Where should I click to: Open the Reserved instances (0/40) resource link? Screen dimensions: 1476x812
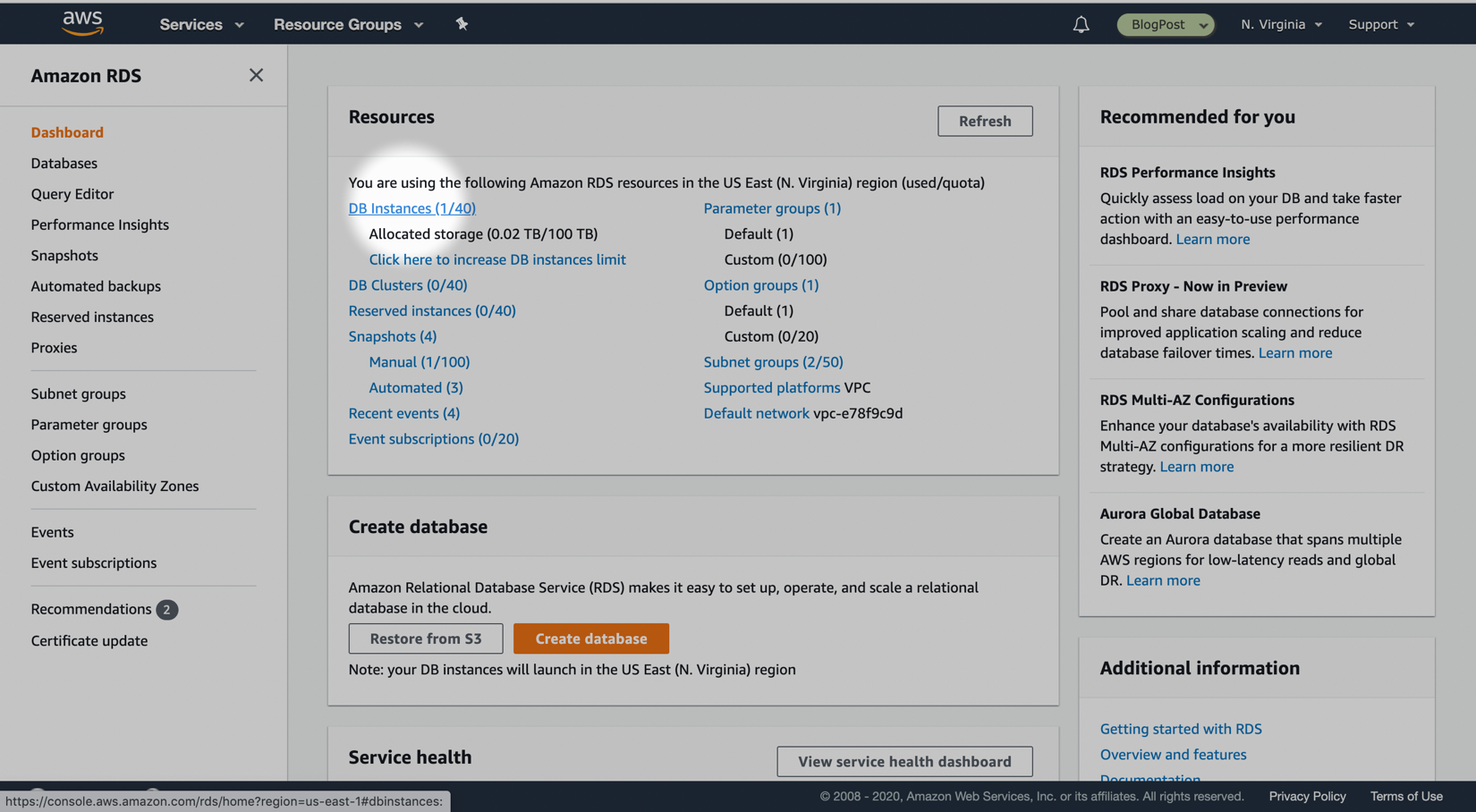(432, 311)
